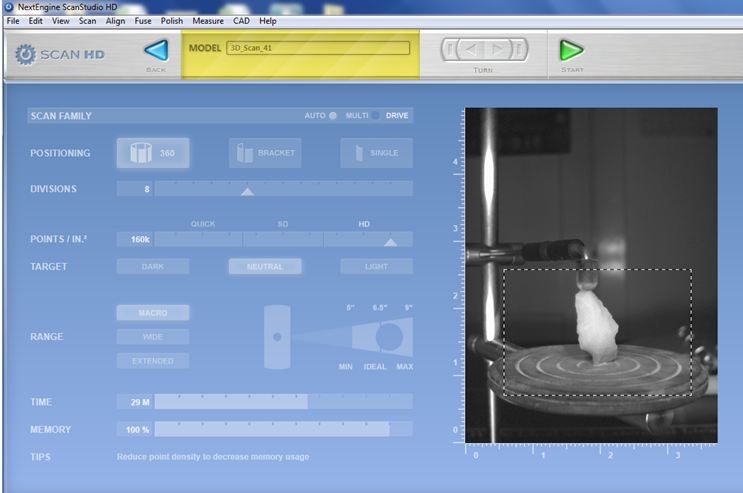
Task: Click the Divisions value box showing 8
Action: [135, 189]
